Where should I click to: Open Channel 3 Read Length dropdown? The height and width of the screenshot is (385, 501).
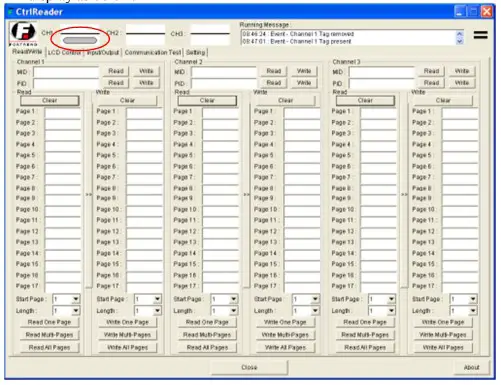[392, 311]
